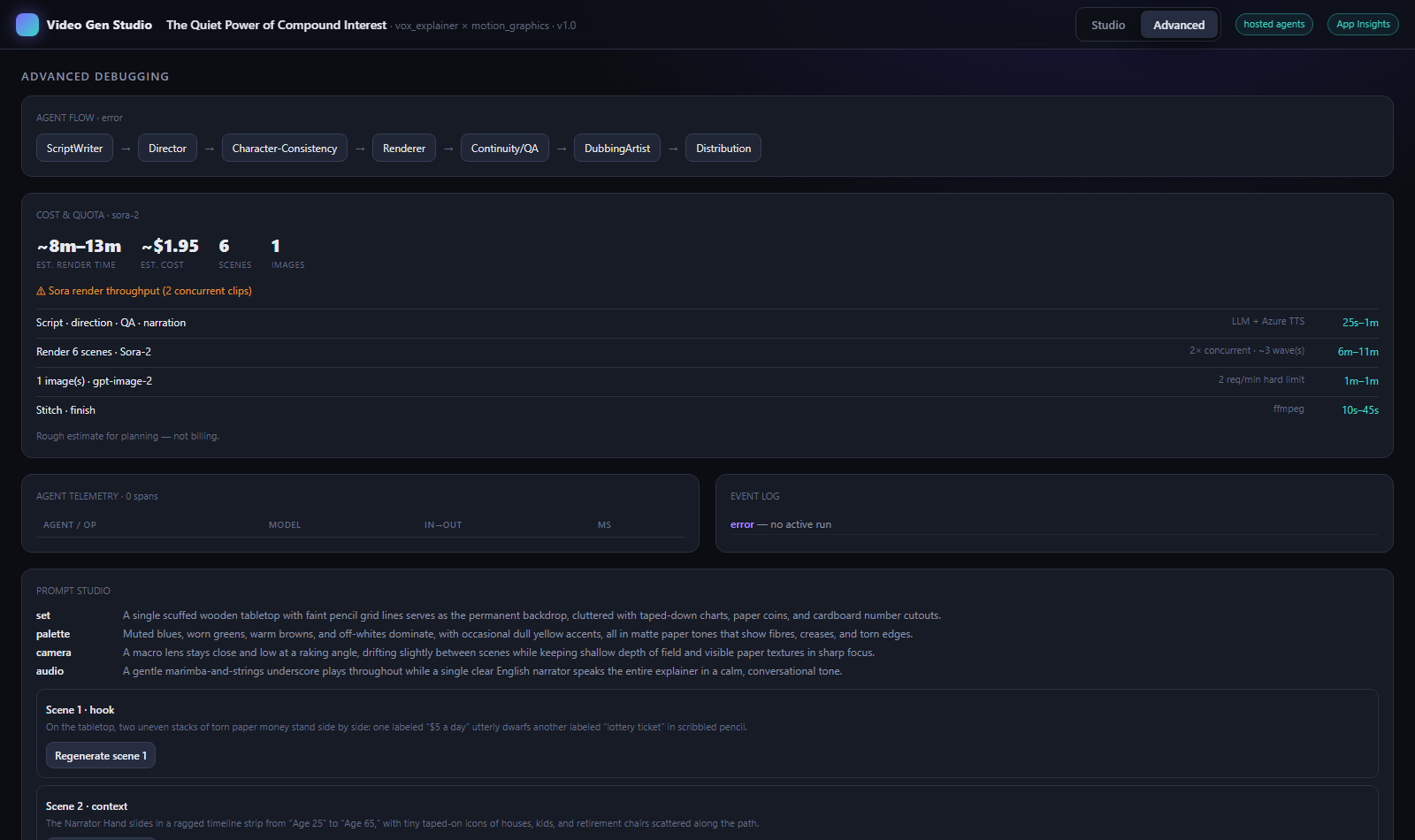
Task: Click the COST & QUOTA · sora-2 header
Action: coord(88,215)
